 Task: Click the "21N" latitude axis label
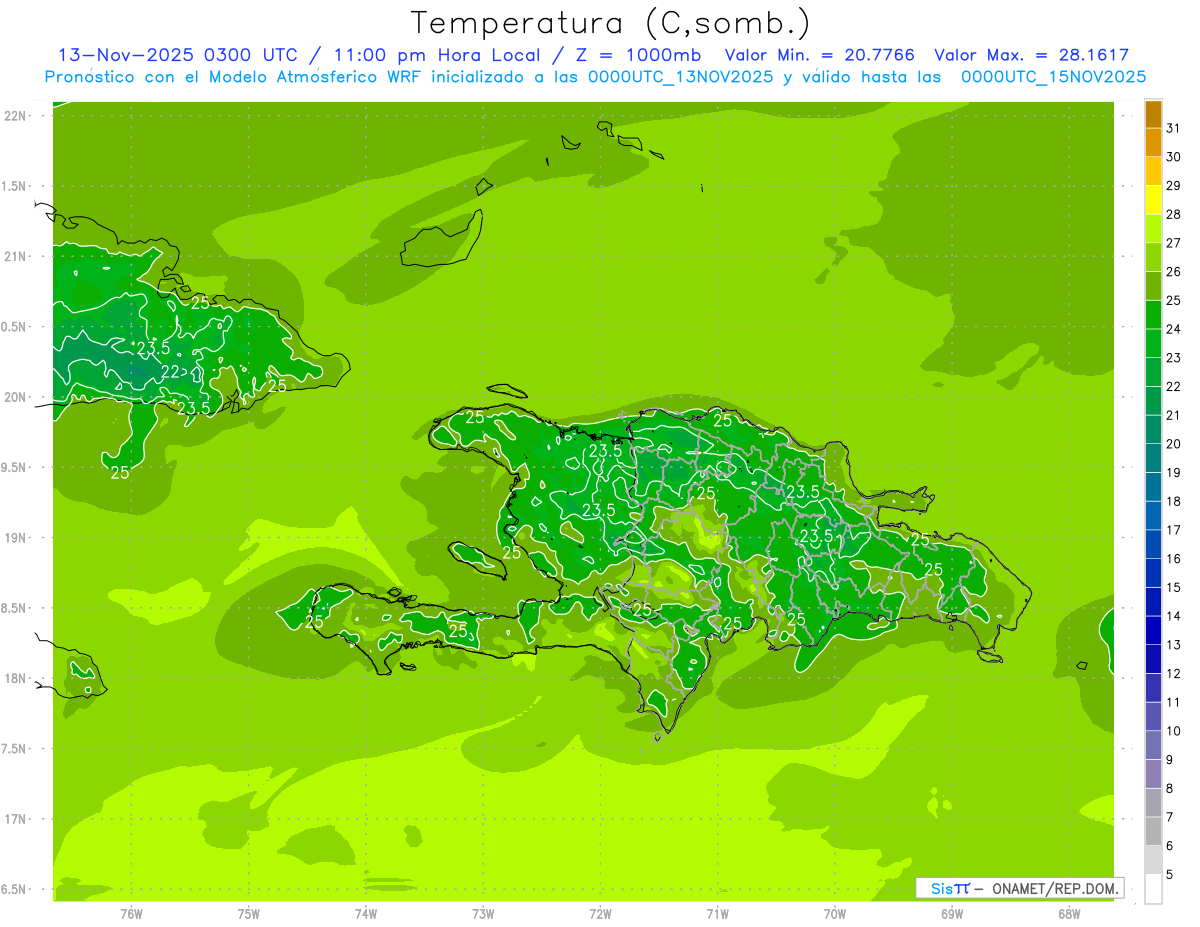(x=15, y=256)
